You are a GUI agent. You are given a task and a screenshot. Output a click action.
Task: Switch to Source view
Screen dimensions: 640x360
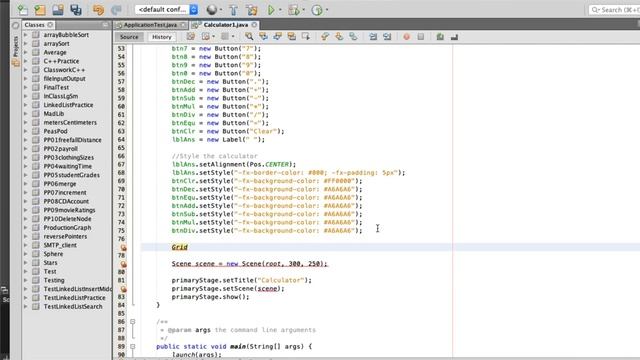(x=129, y=37)
